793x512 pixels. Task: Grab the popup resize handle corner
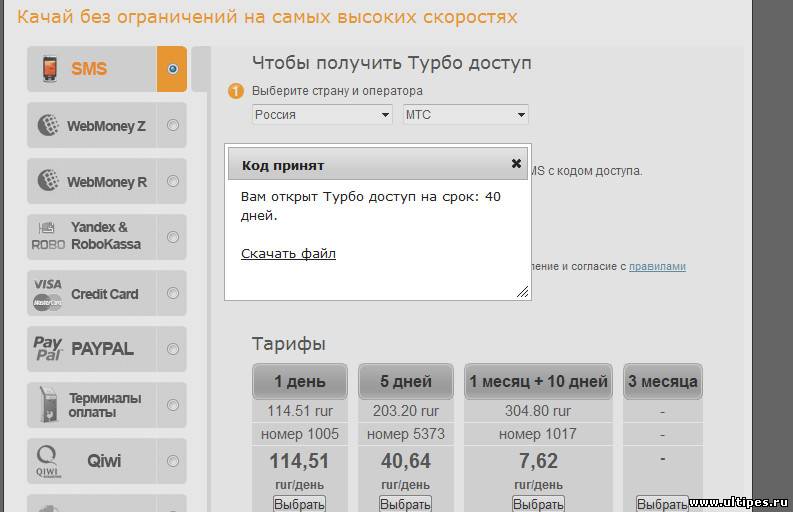[522, 292]
